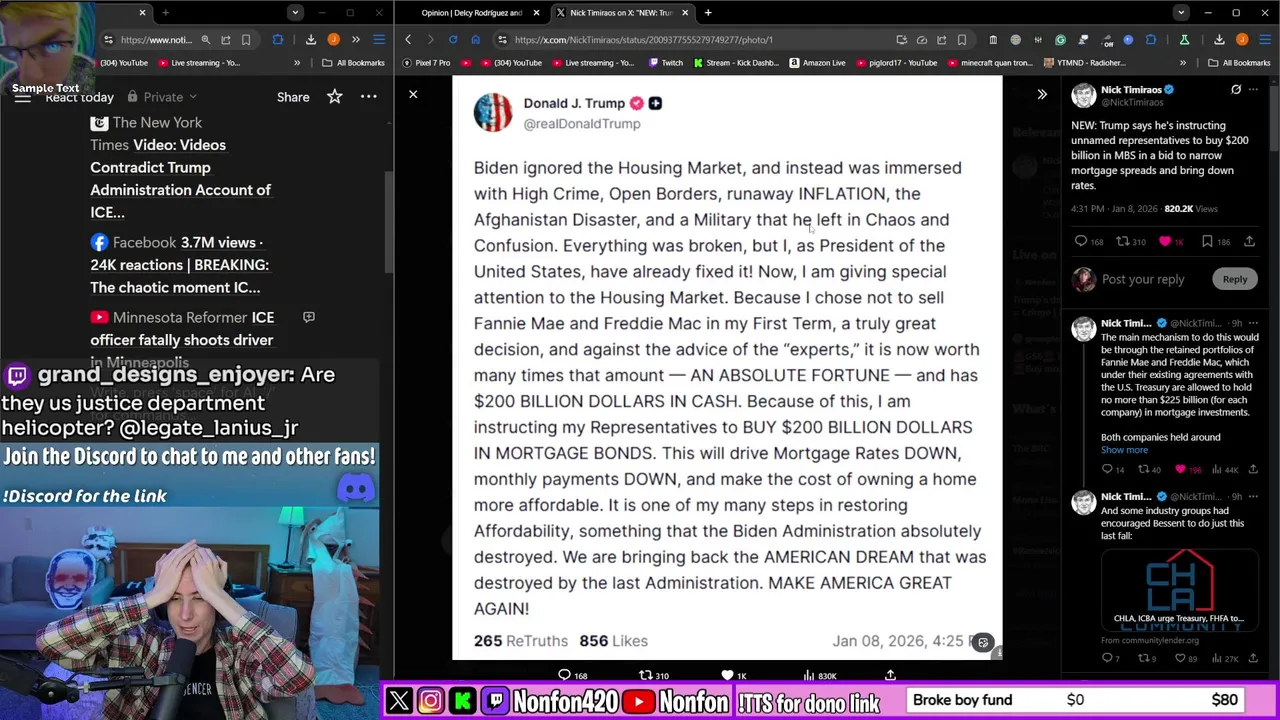Show more of the thread reply text
Screen dimensions: 1280x720
tap(1124, 450)
